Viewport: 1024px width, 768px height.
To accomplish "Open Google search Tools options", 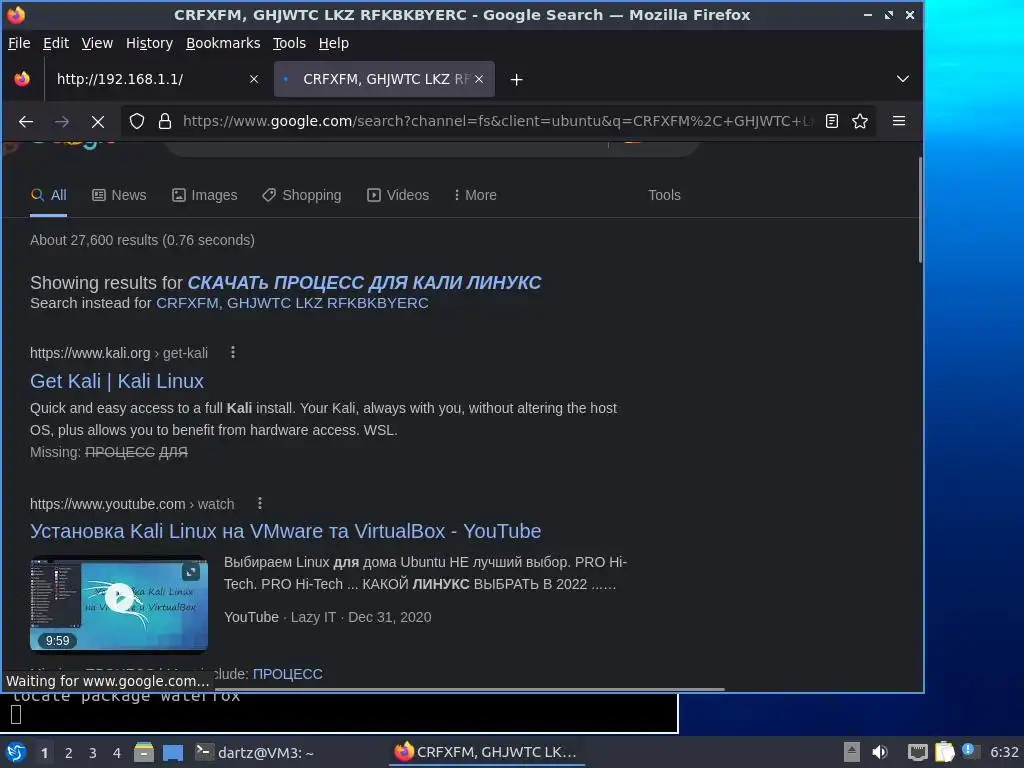I will point(664,195).
